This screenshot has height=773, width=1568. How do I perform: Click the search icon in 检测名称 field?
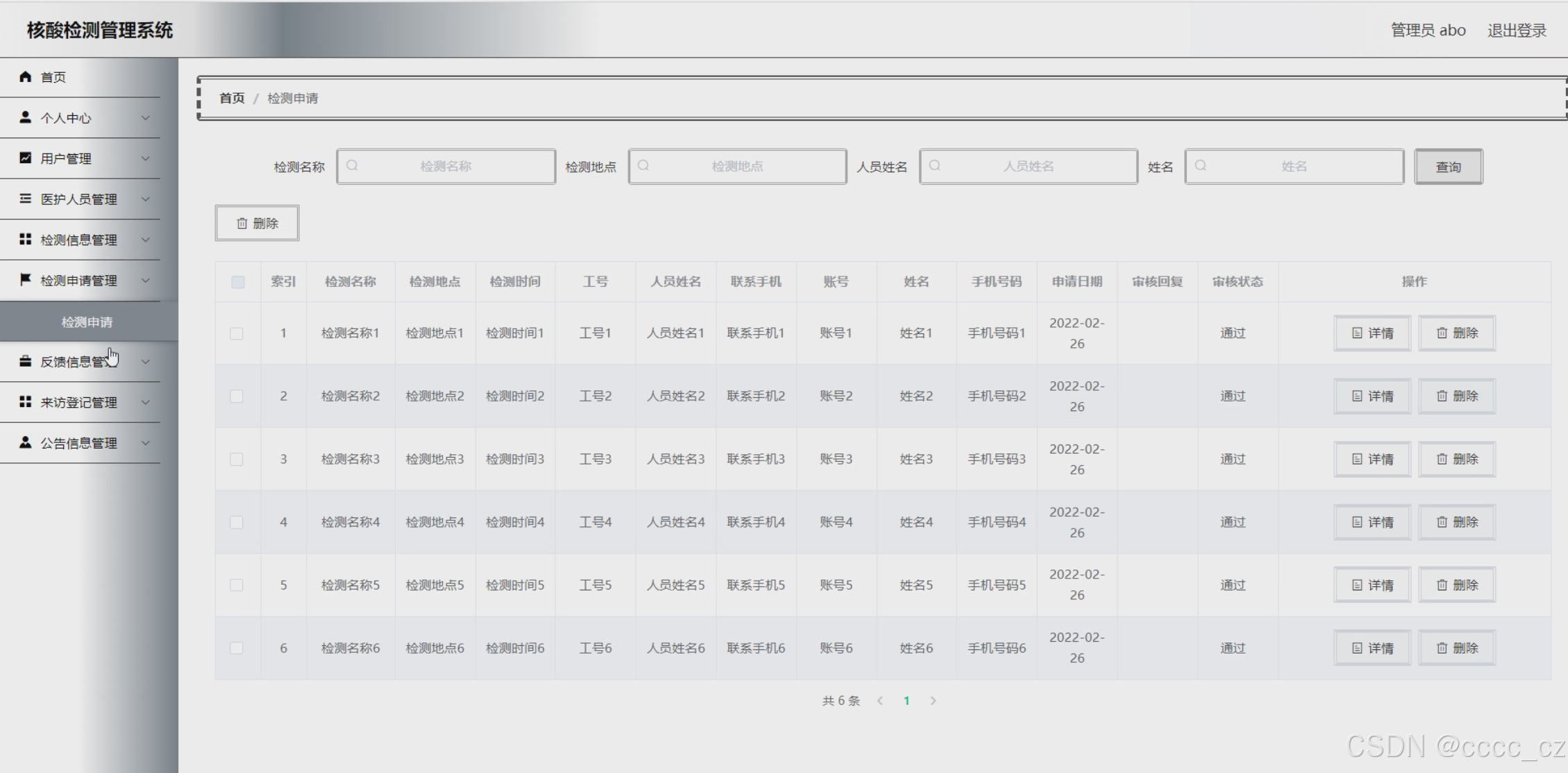[353, 166]
